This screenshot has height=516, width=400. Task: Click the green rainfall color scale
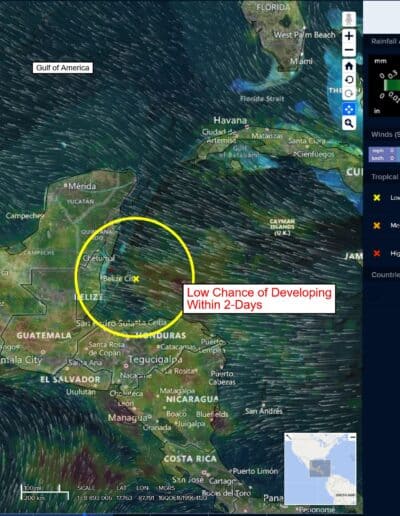(392, 85)
